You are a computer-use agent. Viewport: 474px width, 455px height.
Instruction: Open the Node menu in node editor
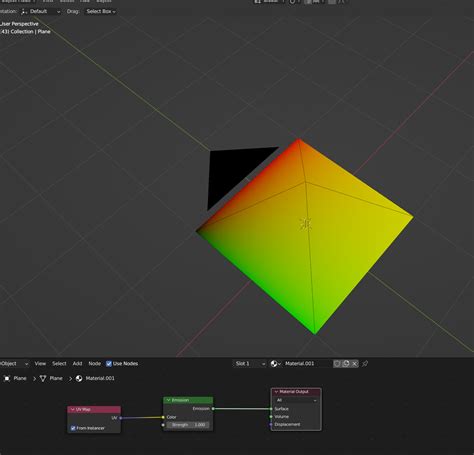pos(95,363)
